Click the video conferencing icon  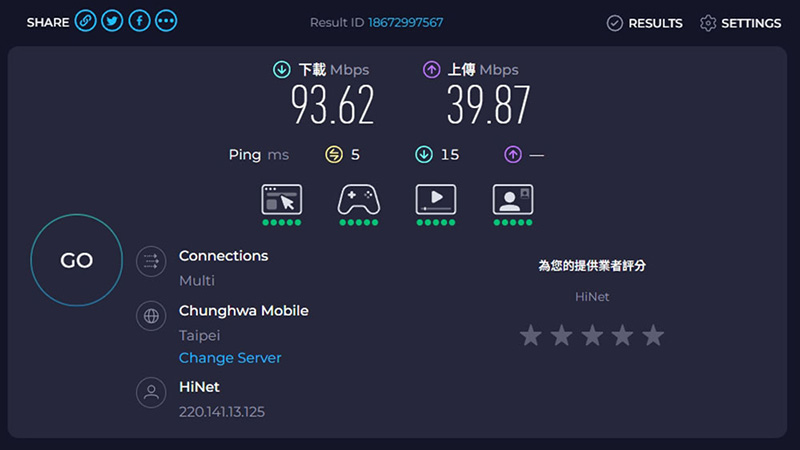(x=512, y=199)
